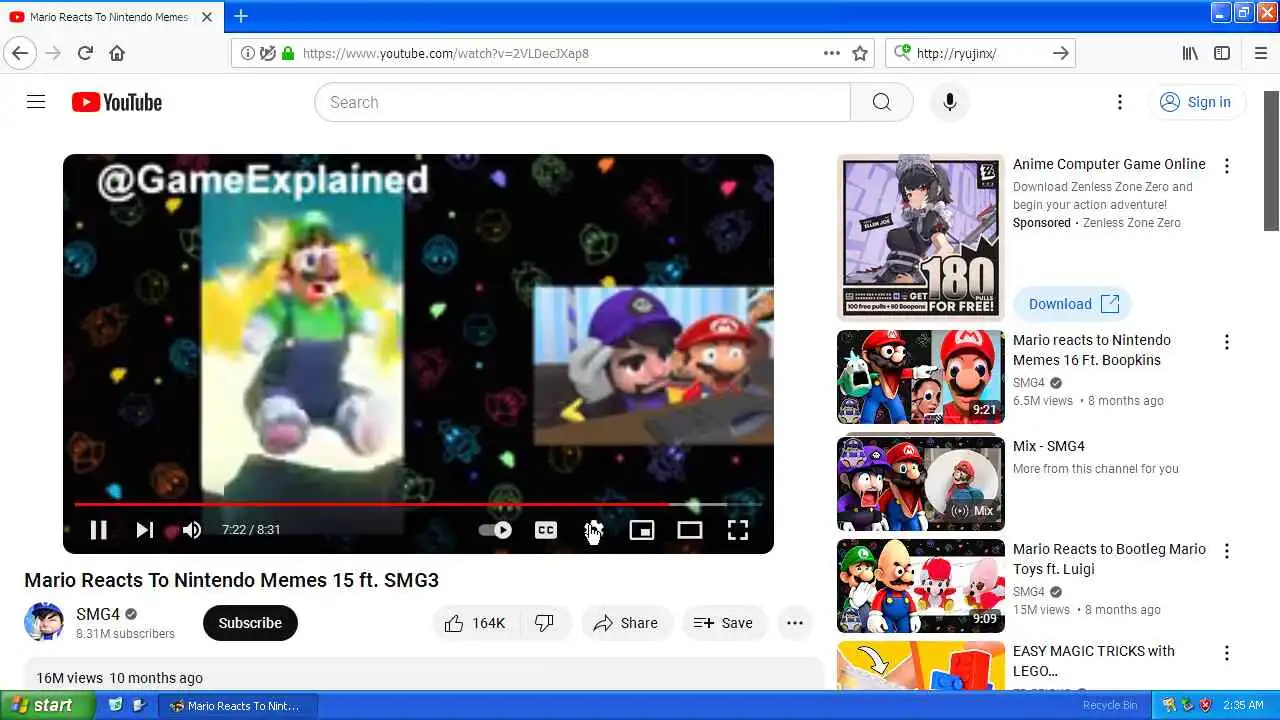1280x720 pixels.
Task: Bookmark this page with star
Action: (860, 53)
